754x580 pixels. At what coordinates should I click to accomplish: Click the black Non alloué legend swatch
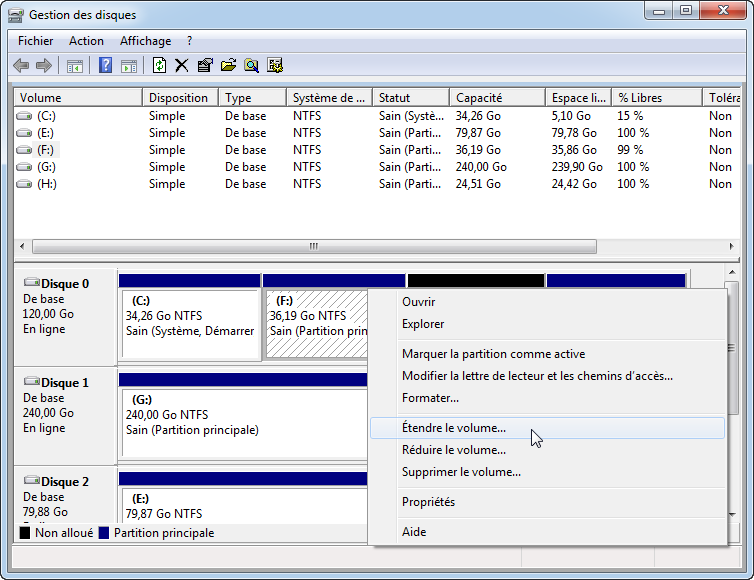(x=25, y=533)
